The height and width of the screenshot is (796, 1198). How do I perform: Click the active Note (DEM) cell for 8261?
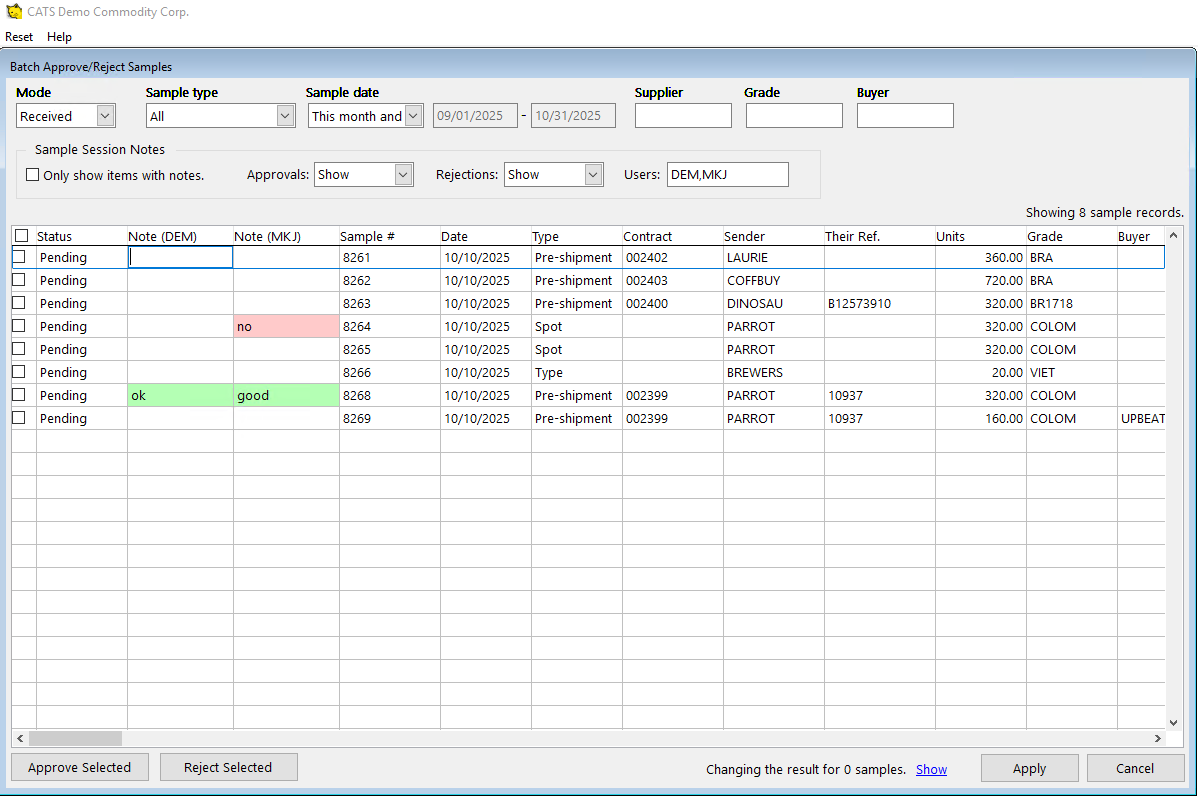point(180,257)
